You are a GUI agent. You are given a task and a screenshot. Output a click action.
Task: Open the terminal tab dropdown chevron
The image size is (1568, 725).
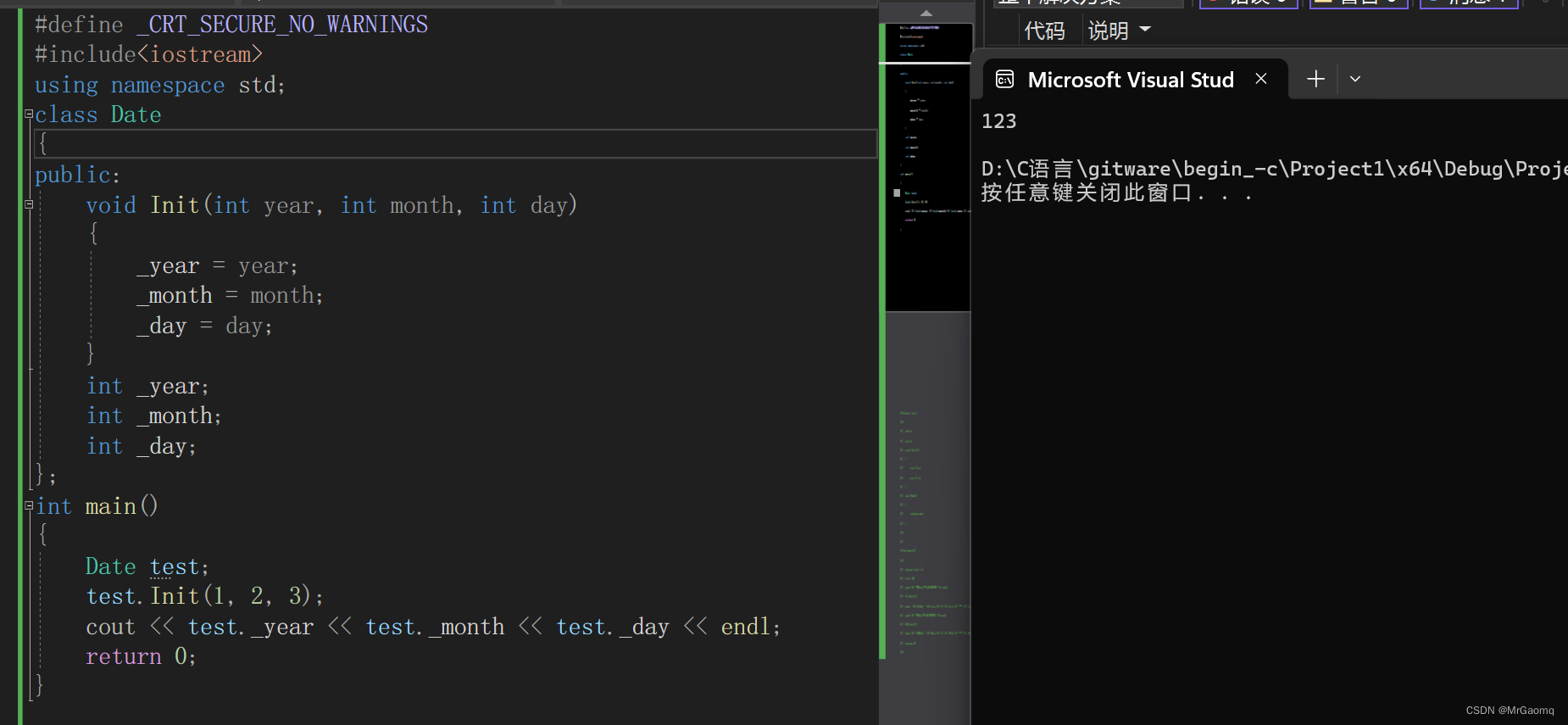tap(1355, 79)
